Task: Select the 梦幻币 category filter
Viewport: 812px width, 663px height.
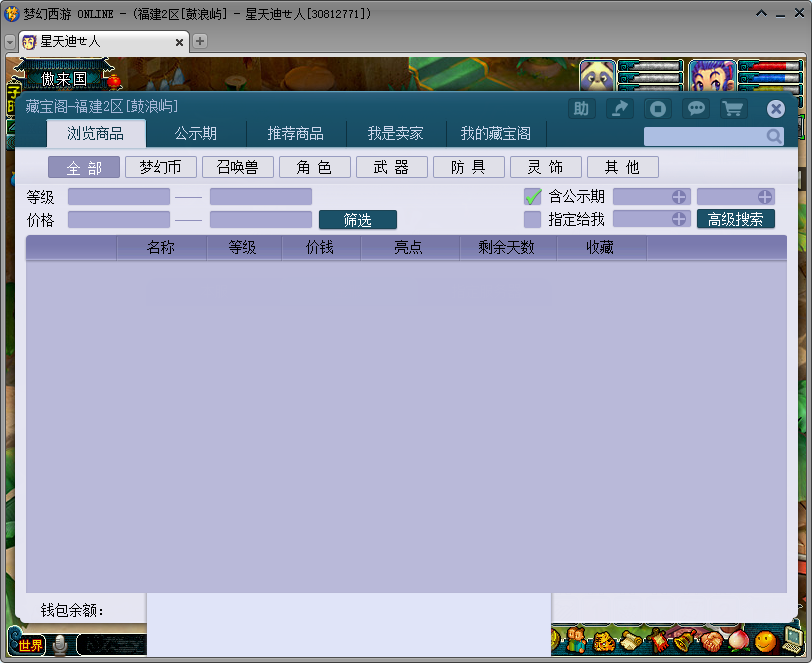Action: coord(161,167)
